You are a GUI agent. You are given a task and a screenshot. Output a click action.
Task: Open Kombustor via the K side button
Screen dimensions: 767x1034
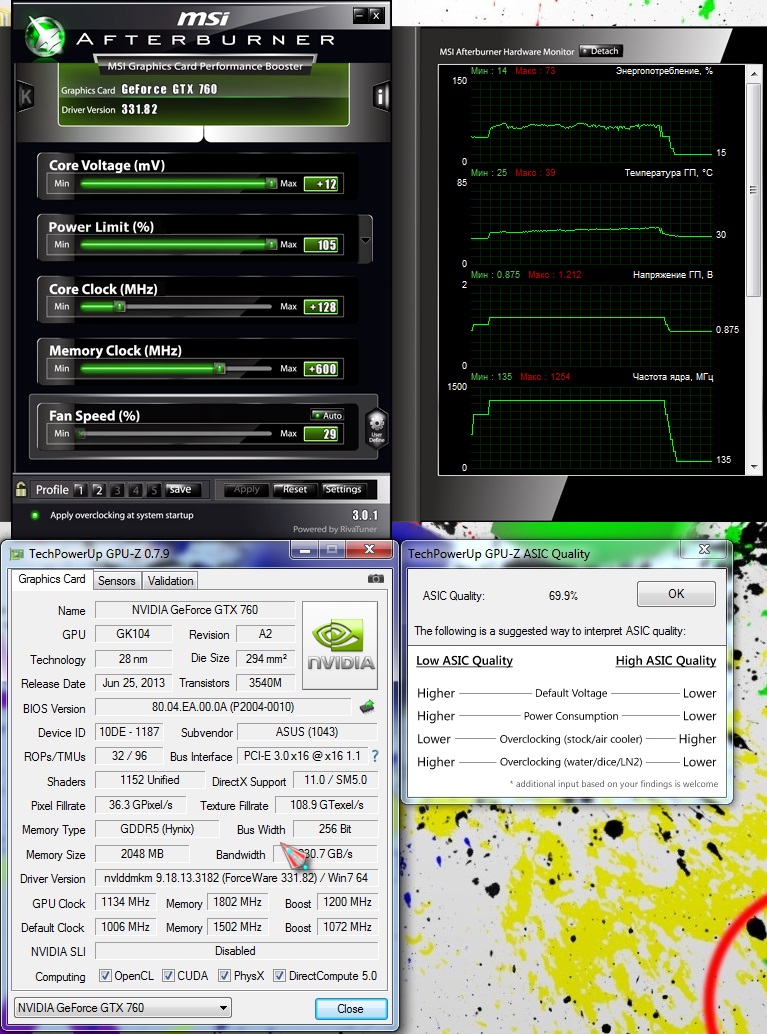click(x=25, y=96)
